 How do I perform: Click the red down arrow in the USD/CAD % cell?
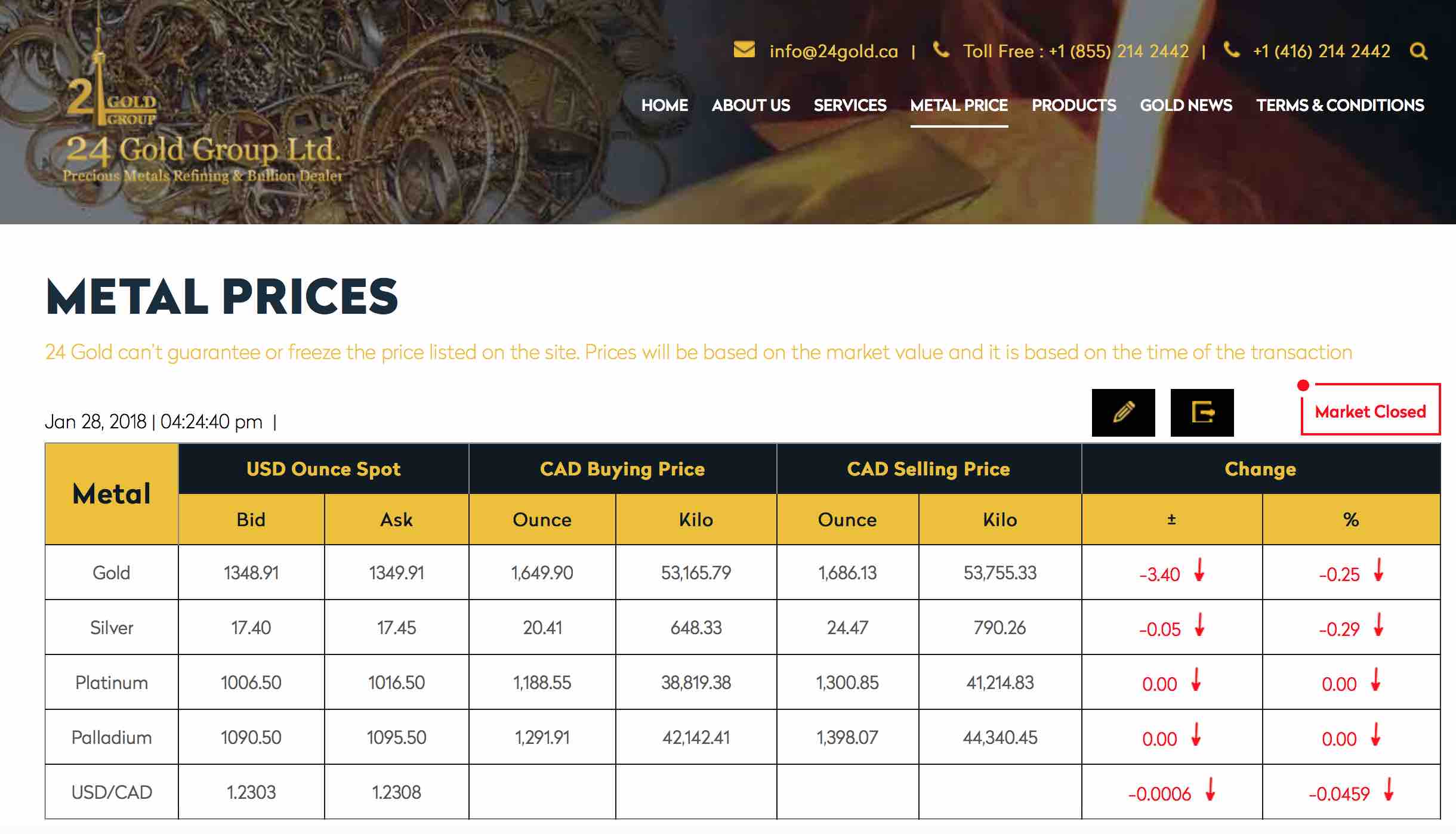(1389, 789)
